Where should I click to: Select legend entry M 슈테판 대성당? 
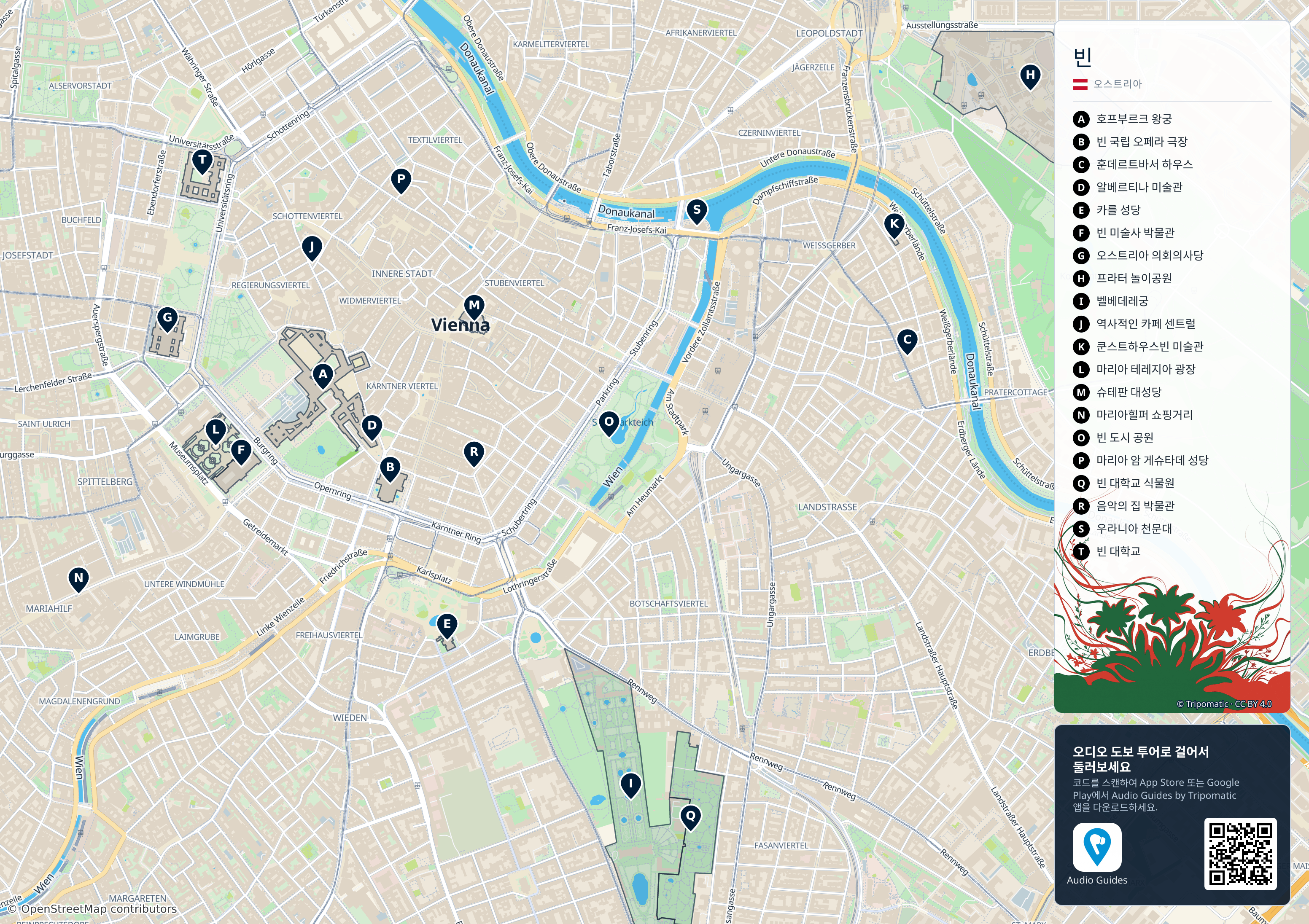coord(1117,392)
